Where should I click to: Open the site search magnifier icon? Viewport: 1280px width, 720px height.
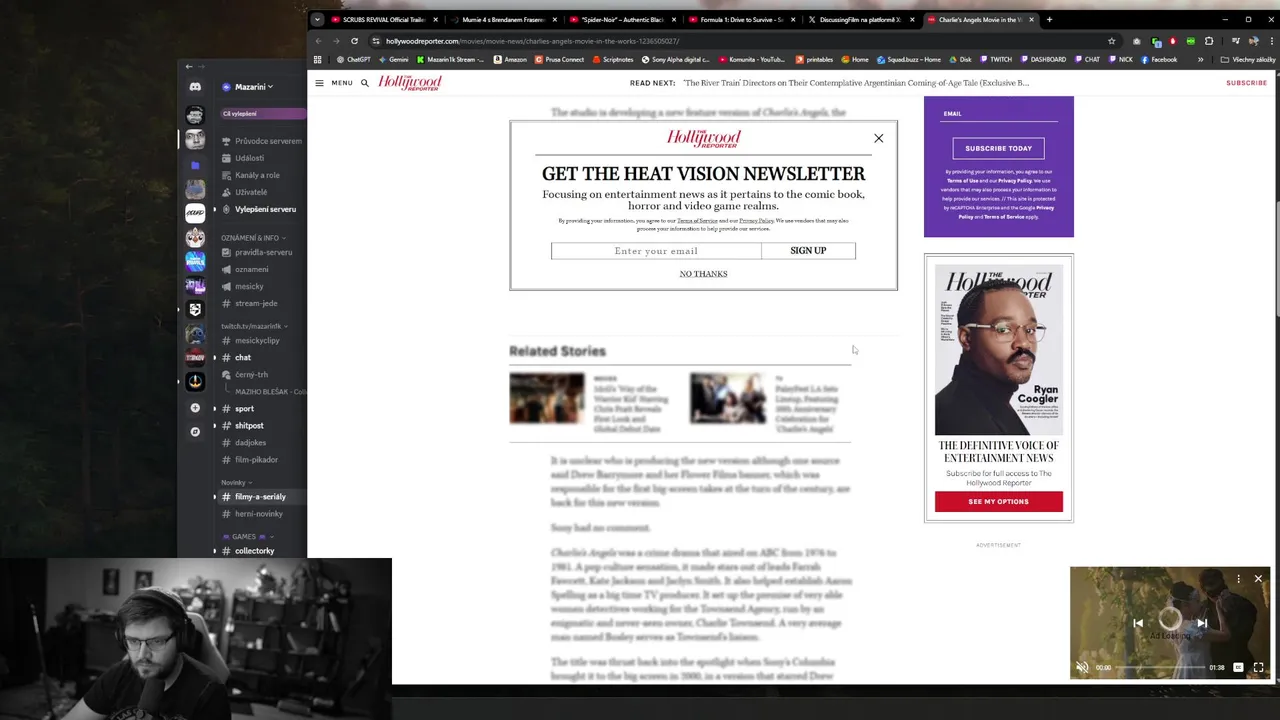tap(365, 83)
